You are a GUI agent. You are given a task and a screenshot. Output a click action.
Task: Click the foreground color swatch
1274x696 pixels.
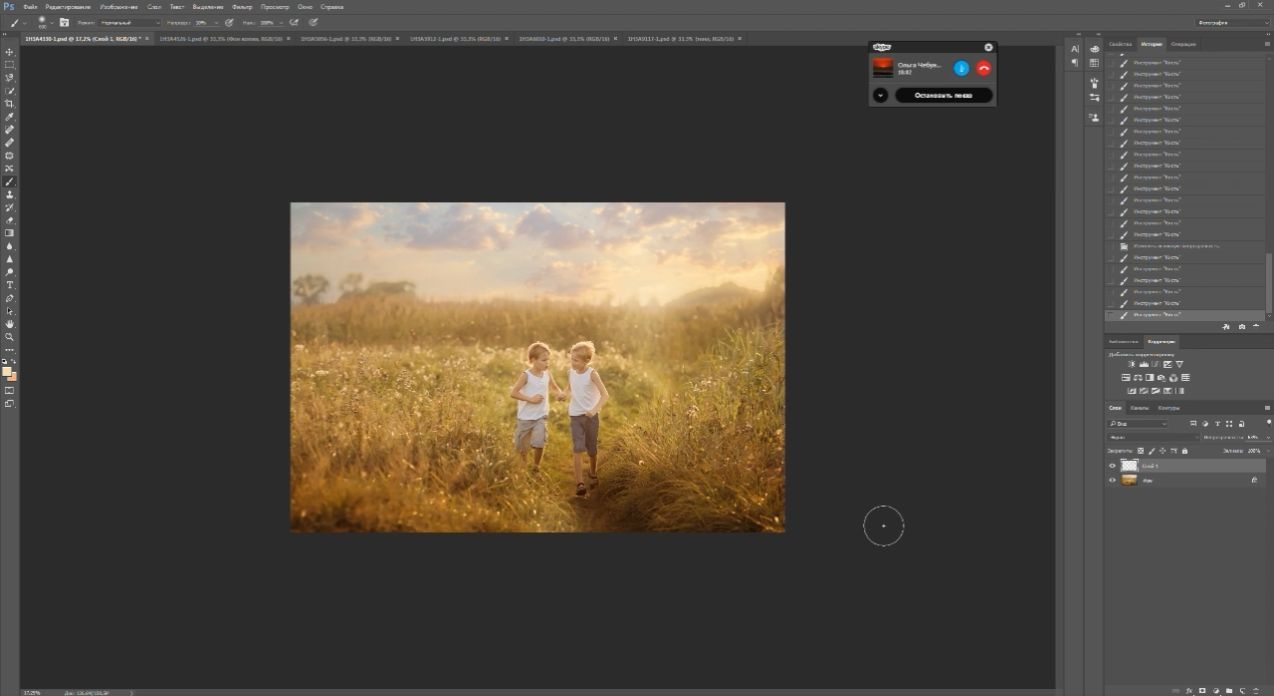[x=7, y=371]
